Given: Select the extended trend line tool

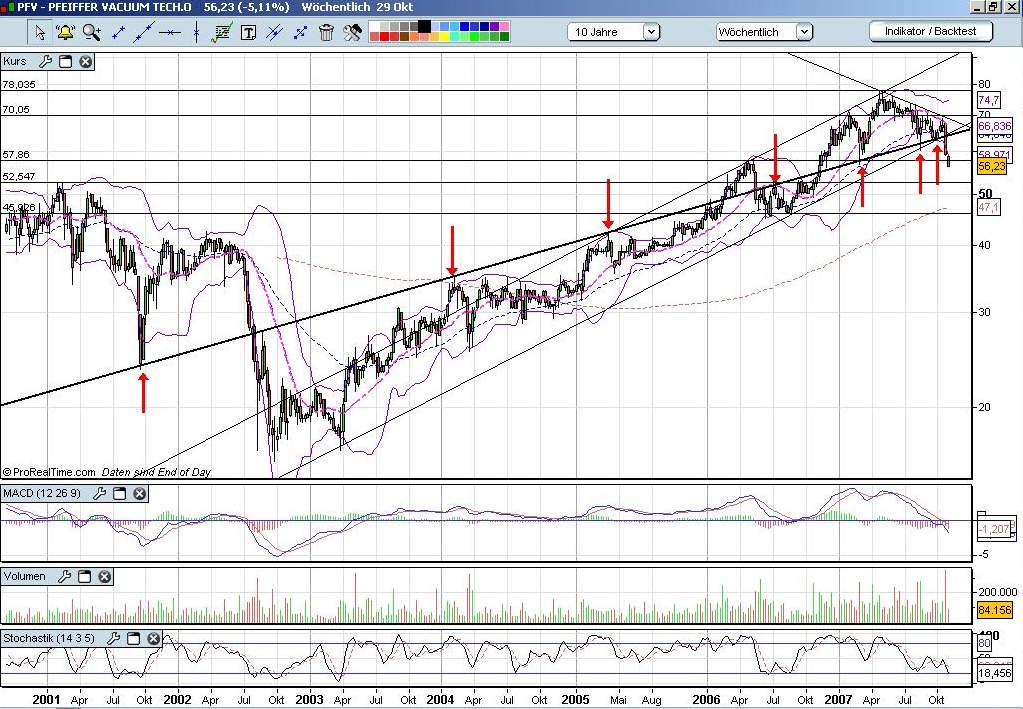Looking at the screenshot, I should (144, 32).
